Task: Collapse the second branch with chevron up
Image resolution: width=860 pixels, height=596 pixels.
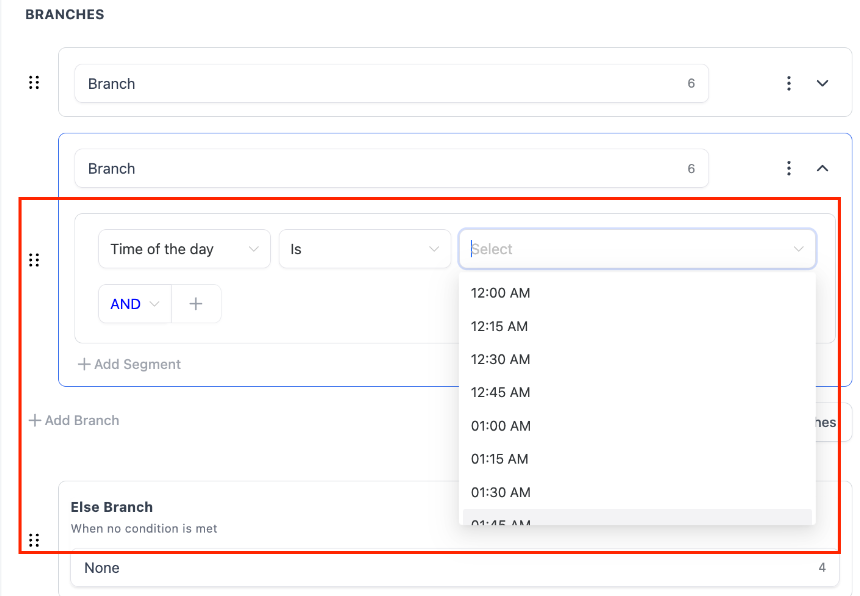Action: coord(823,168)
